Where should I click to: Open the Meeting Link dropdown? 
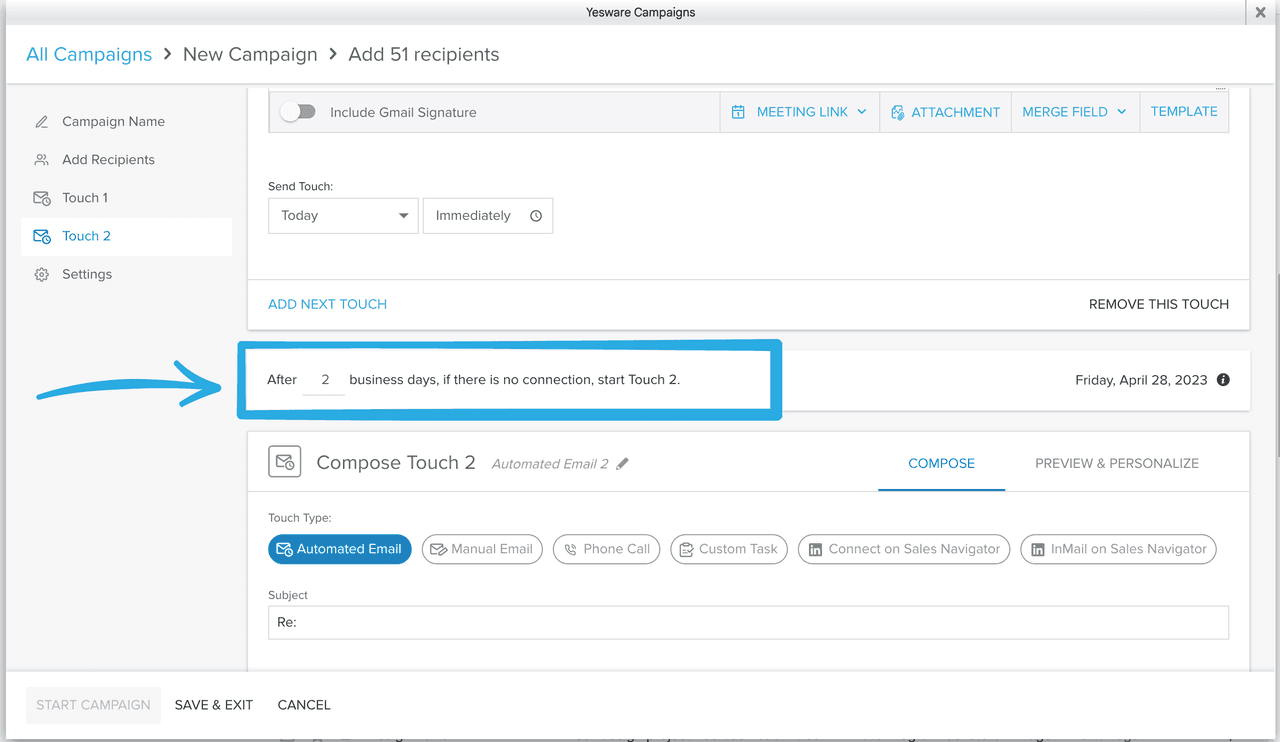tap(799, 111)
